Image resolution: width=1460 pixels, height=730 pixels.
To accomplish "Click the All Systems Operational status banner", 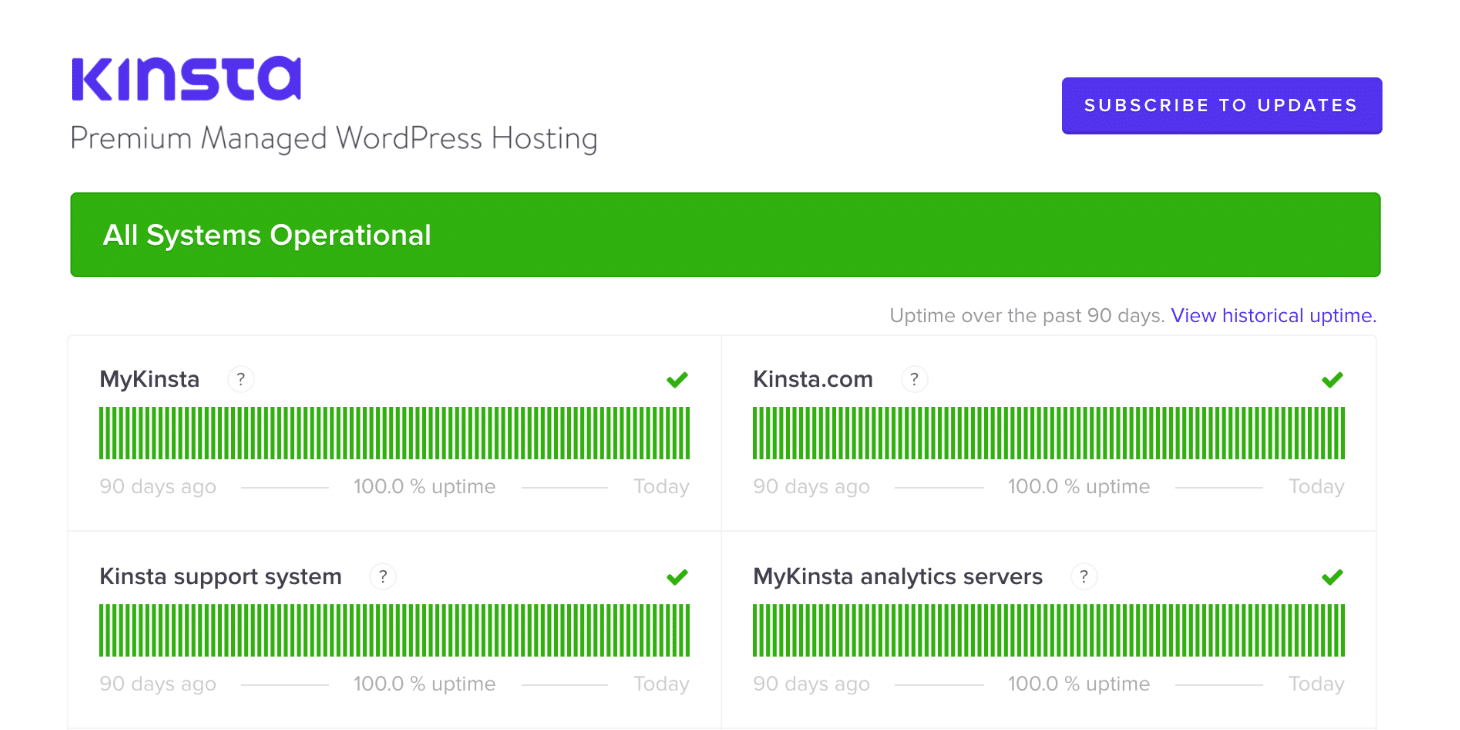I will point(725,234).
